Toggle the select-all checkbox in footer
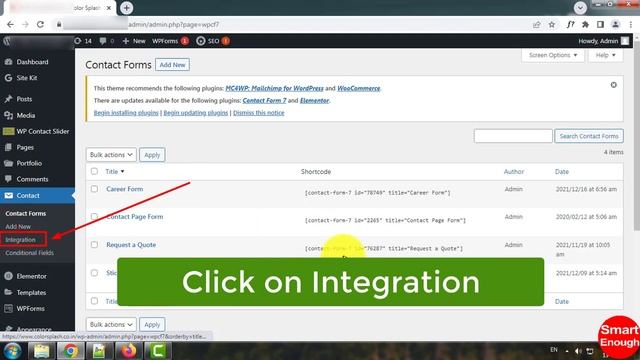Screen dimensions: 640x360 click(94, 301)
